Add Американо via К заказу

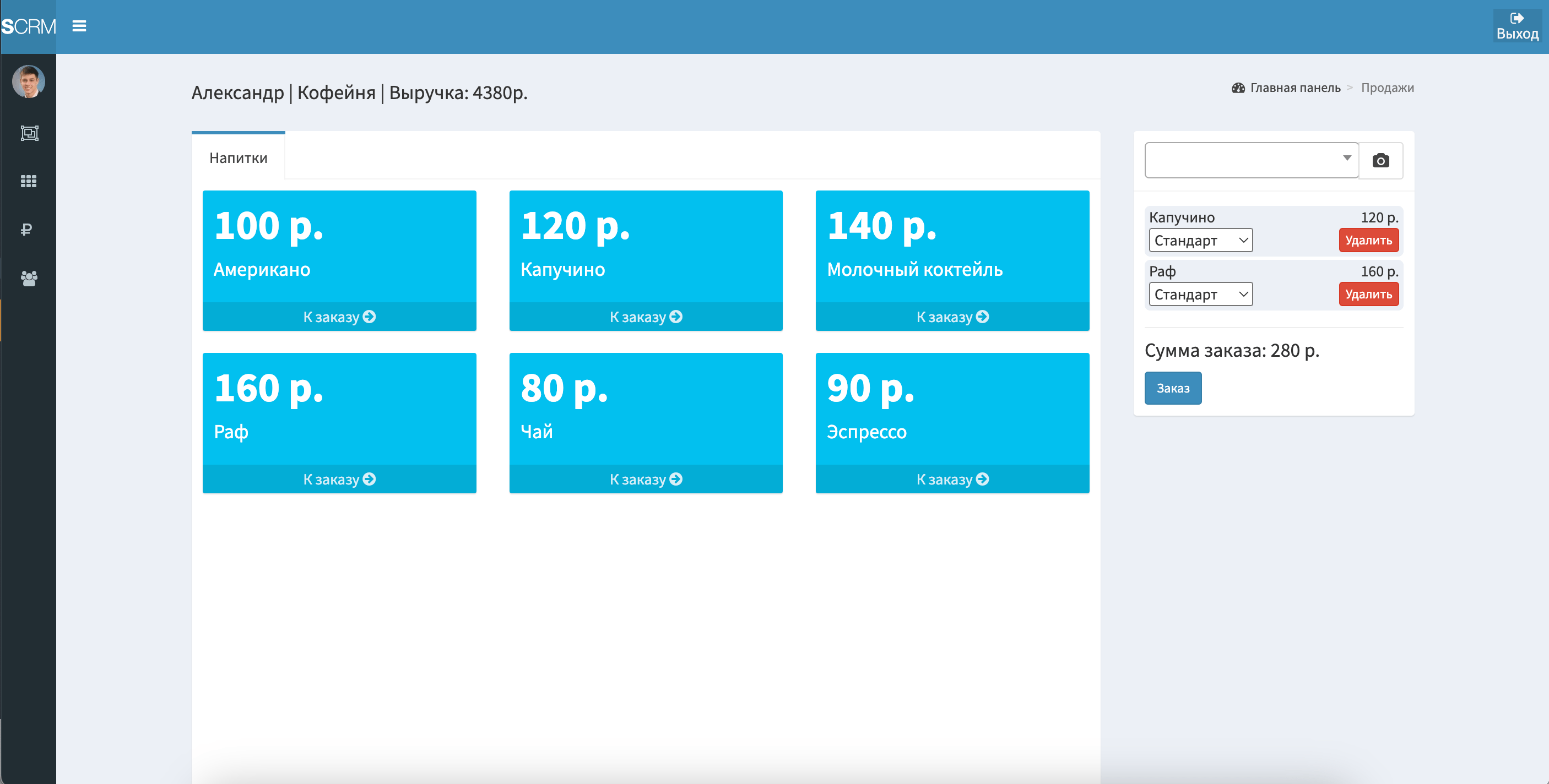pyautogui.click(x=339, y=316)
